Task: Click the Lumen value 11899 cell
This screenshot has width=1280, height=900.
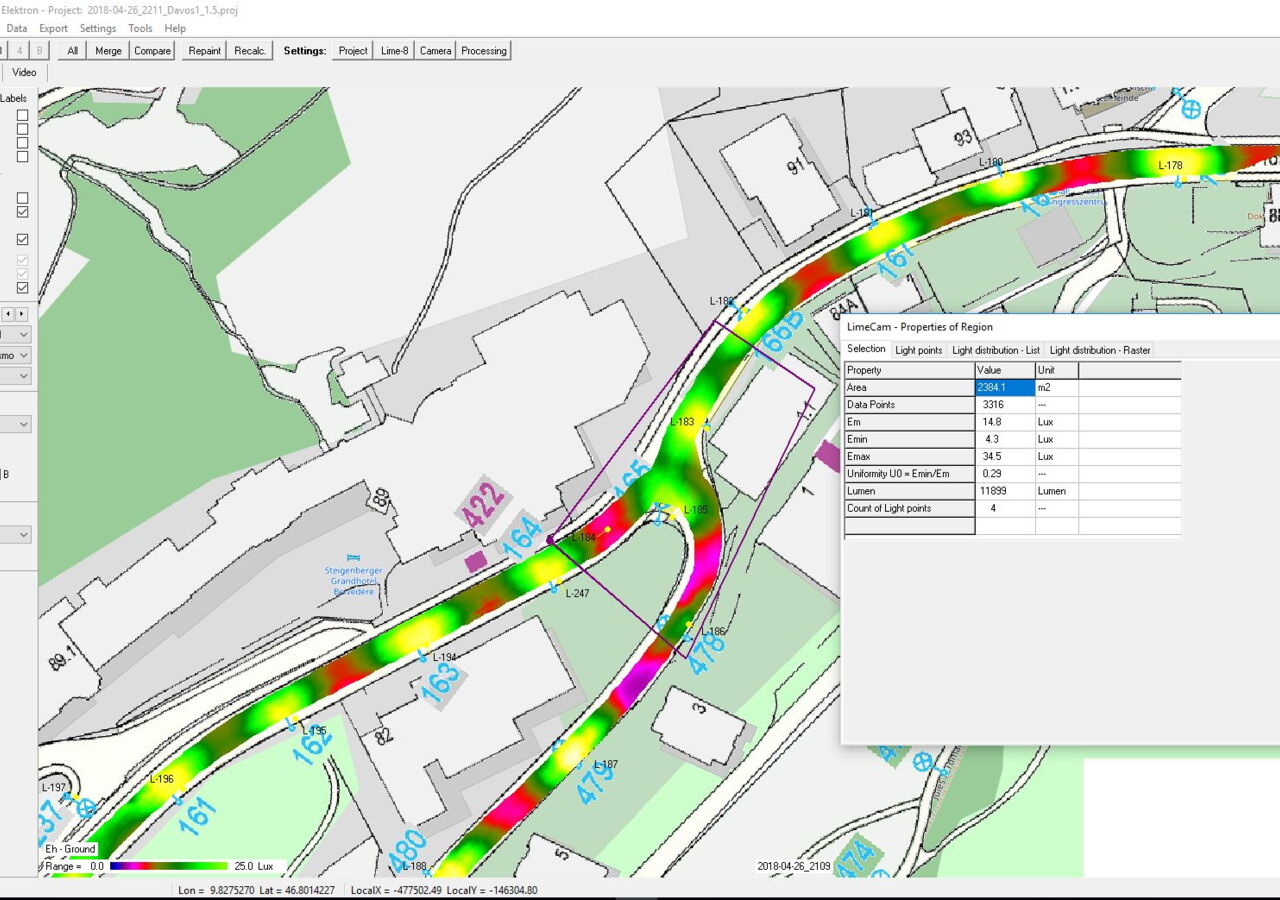Action: [x=1005, y=491]
